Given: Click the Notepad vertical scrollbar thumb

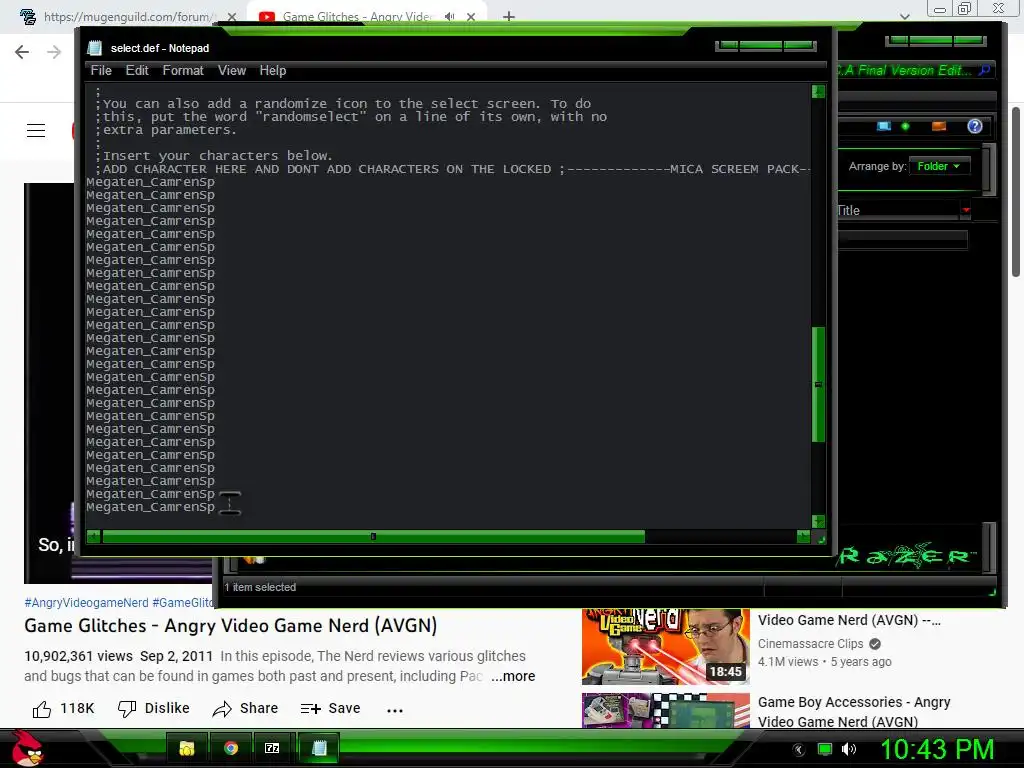Looking at the screenshot, I should click(x=818, y=385).
